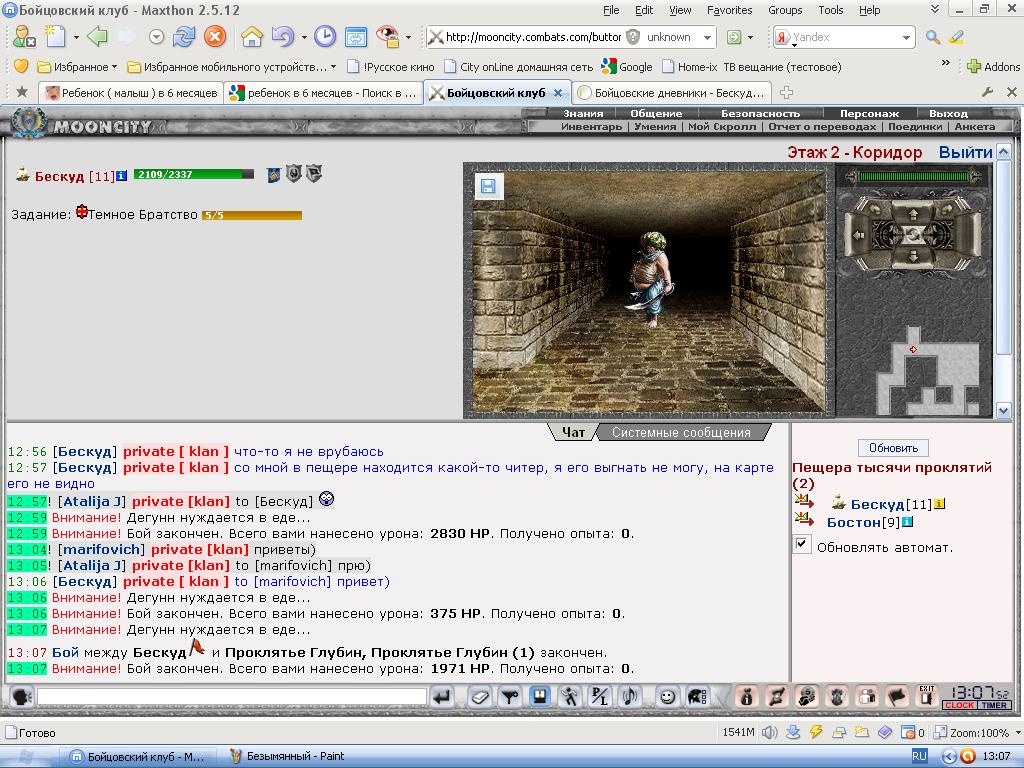
Task: Click the save screenshot floppy icon in dungeon view
Action: [488, 187]
